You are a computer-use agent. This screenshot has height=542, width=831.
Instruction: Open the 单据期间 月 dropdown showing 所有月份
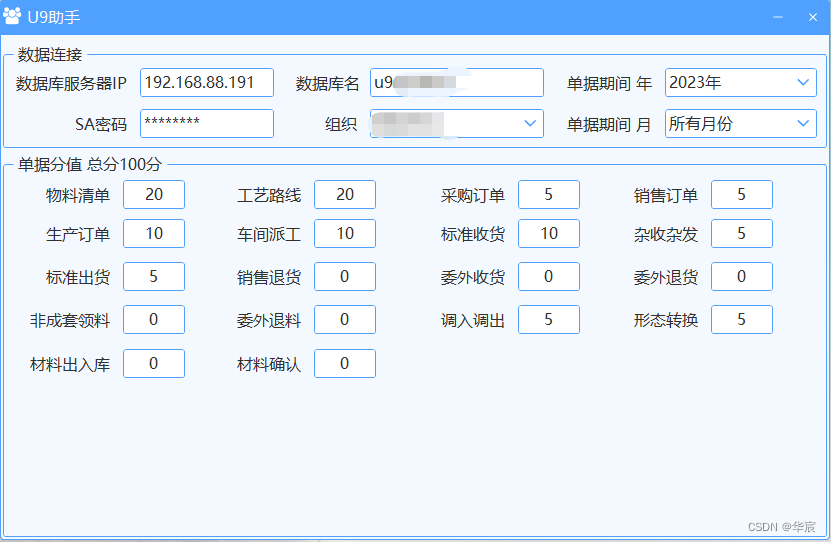pyautogui.click(x=740, y=123)
